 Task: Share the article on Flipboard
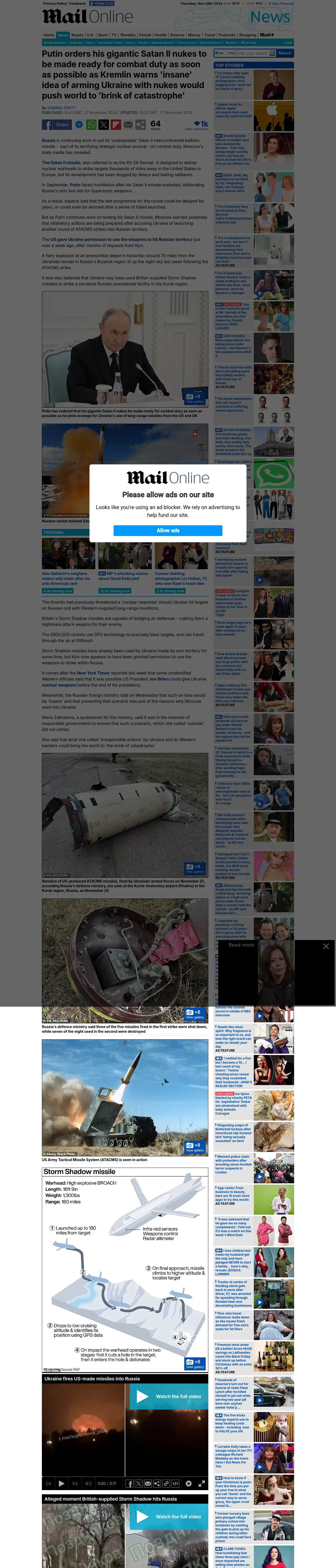click(116, 124)
